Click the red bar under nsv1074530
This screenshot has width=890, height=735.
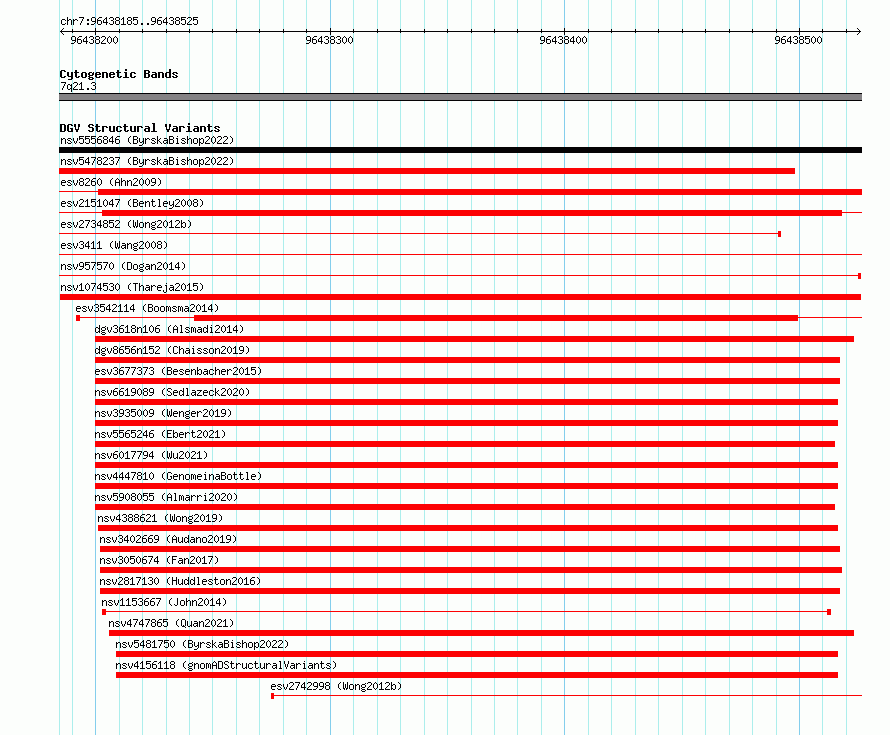pos(460,297)
